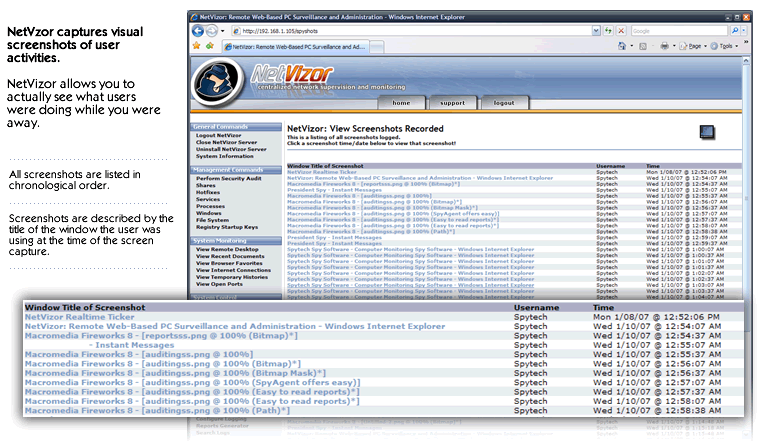Open Perform Security Audit link
Screen dimensions: 761x445
[229, 178]
